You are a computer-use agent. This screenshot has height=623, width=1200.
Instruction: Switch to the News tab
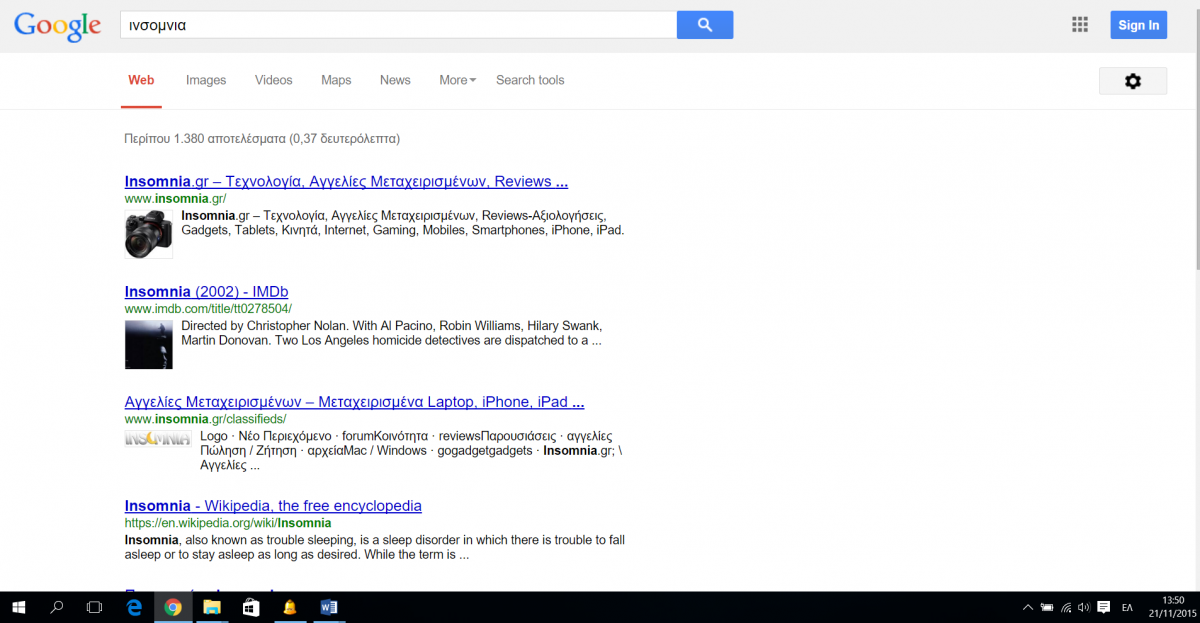coord(395,80)
